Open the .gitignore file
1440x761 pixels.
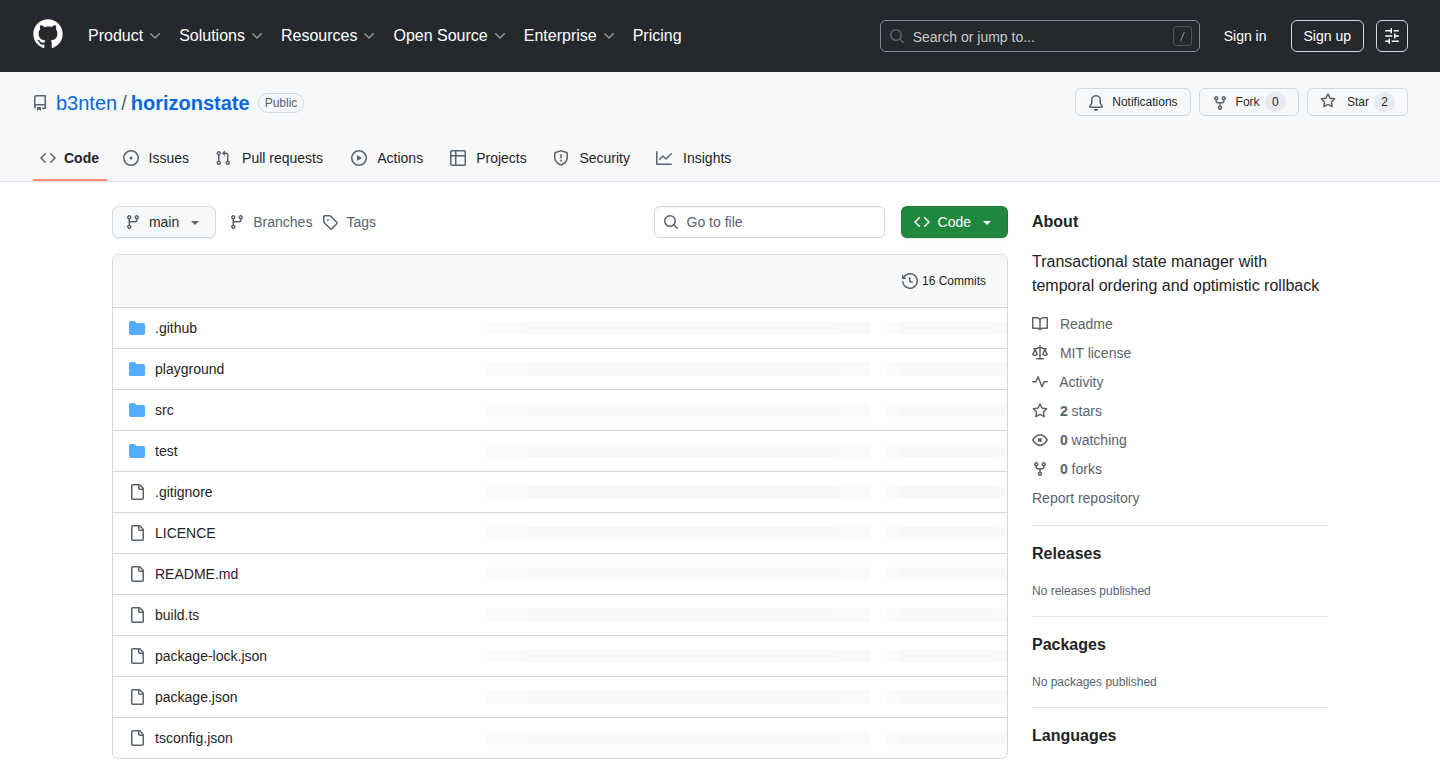[x=183, y=492]
